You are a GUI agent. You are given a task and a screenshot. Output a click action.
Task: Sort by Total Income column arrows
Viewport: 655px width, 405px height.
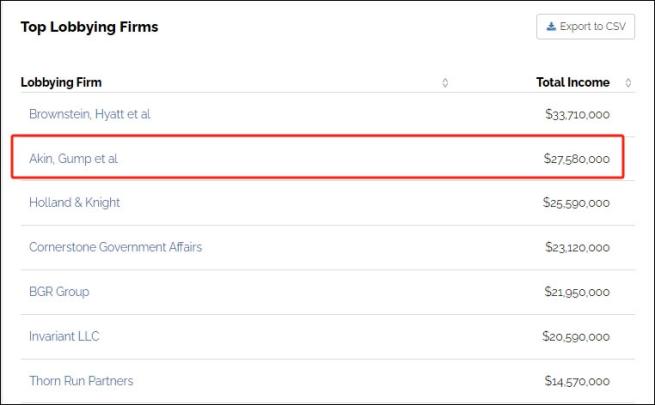pos(628,83)
